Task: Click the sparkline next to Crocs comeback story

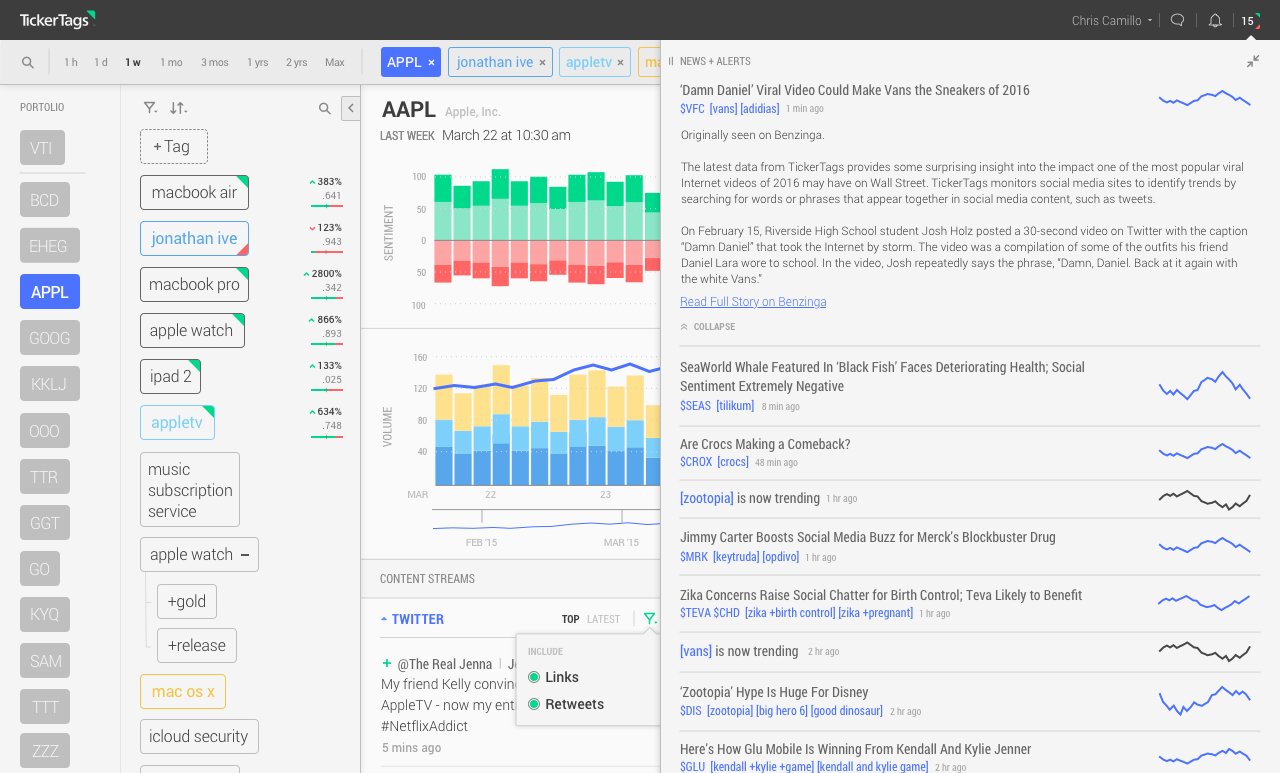Action: click(x=1204, y=452)
